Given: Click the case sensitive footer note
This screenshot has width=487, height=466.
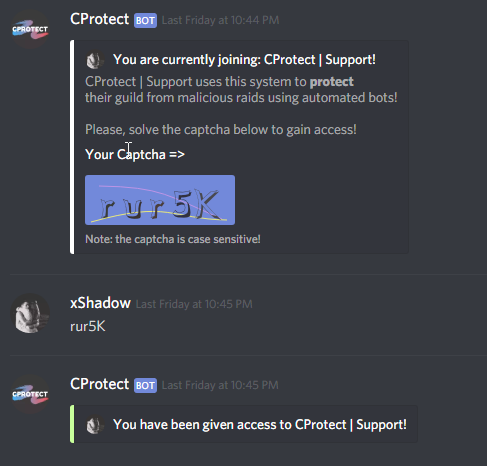Looking at the screenshot, I should coord(173,239).
